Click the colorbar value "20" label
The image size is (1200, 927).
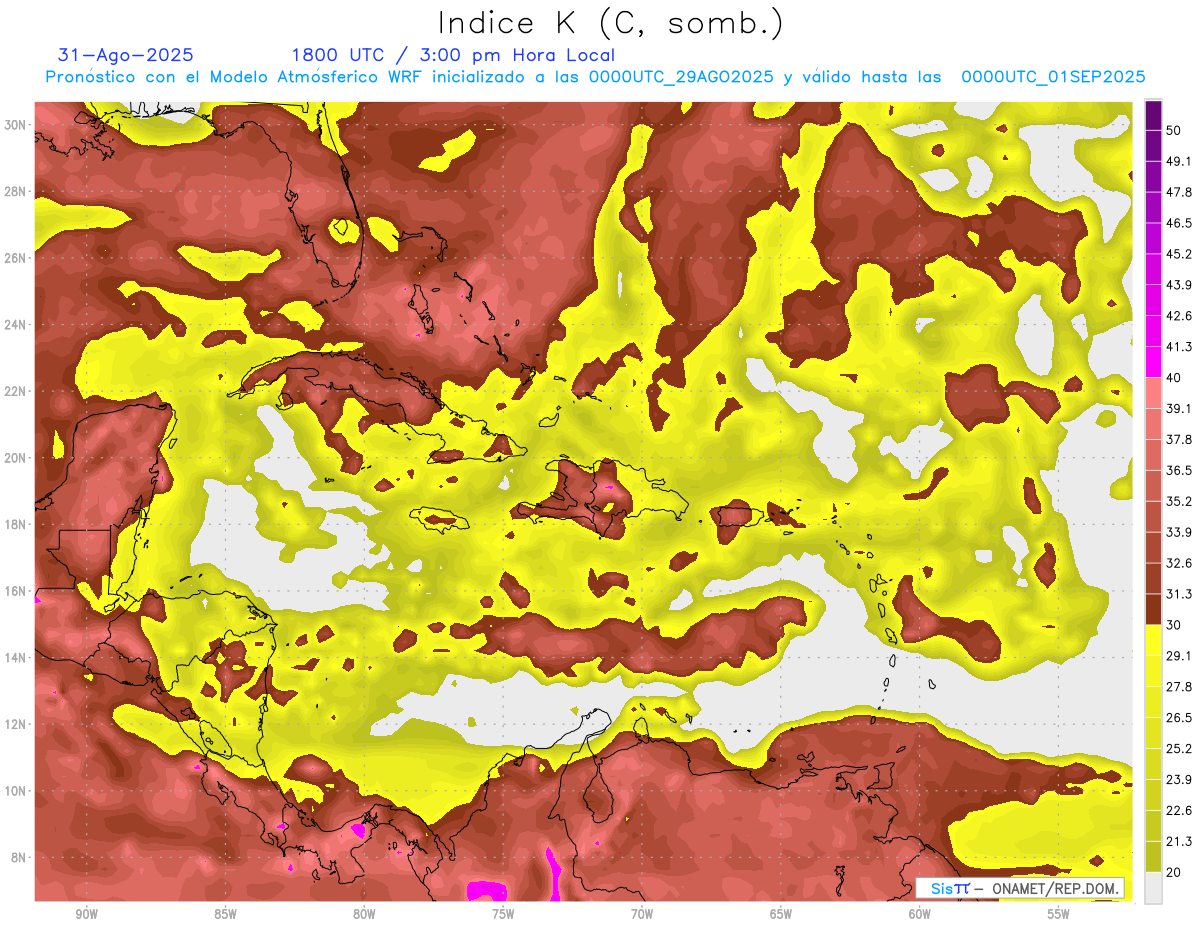[x=1173, y=873]
